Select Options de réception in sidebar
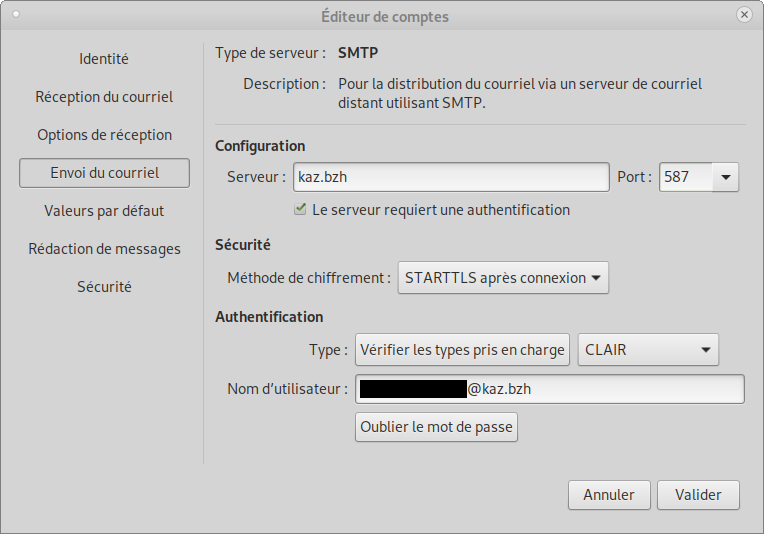This screenshot has height=534, width=764. tap(104, 135)
